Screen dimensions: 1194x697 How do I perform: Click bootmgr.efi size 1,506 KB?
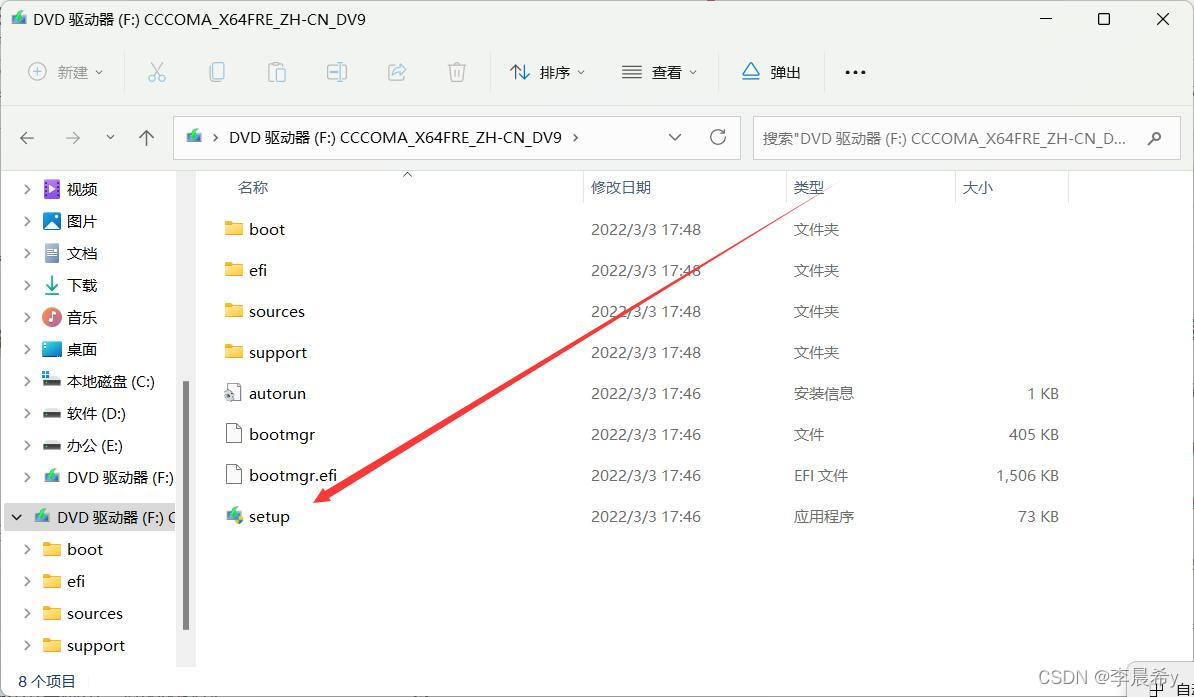1027,475
